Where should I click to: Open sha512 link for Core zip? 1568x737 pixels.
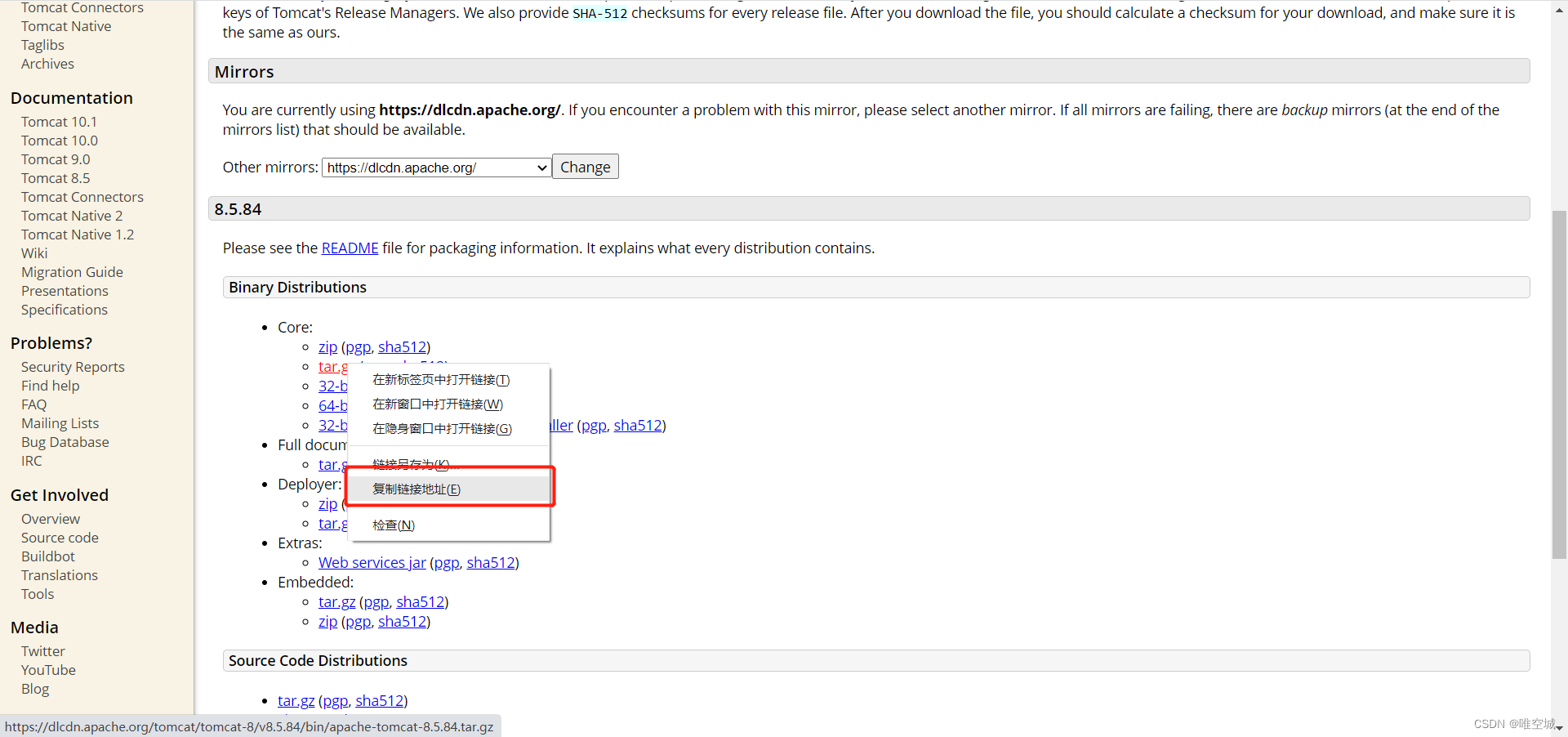click(x=402, y=347)
